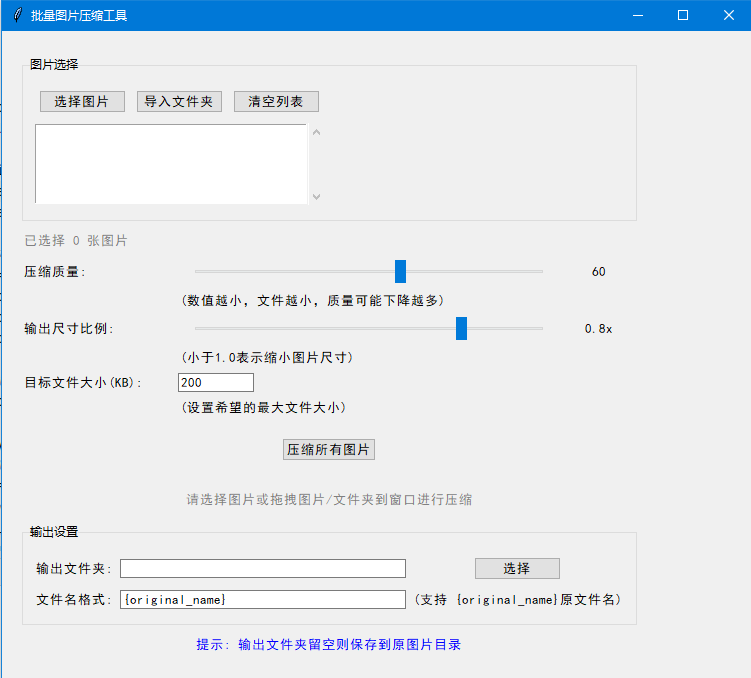This screenshot has width=751, height=678.
Task: Click the hint 设置希望的最大文件大小
Action: (264, 408)
